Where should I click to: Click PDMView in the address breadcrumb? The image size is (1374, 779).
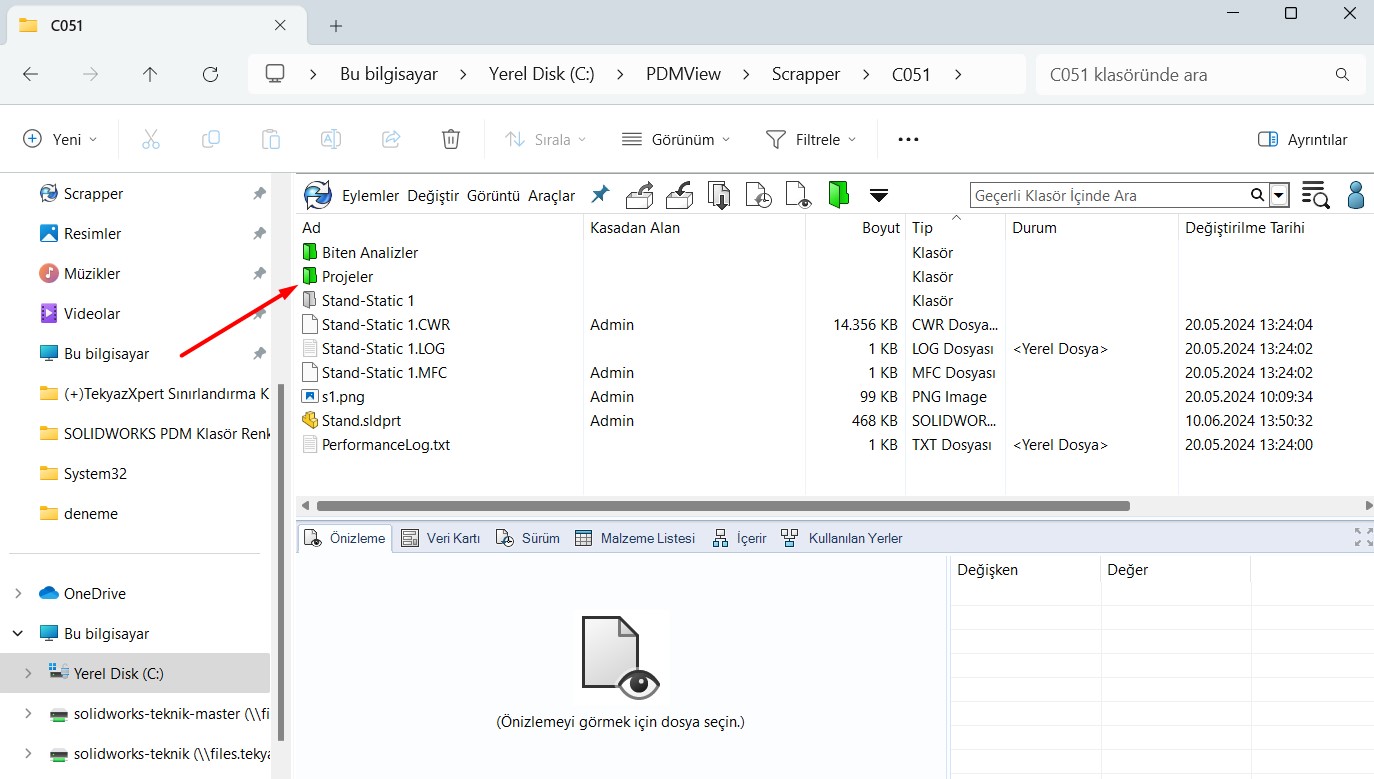coord(683,74)
